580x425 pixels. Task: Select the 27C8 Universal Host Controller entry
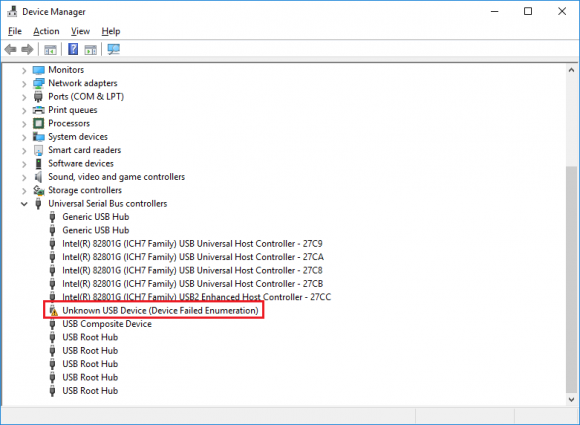pos(192,270)
